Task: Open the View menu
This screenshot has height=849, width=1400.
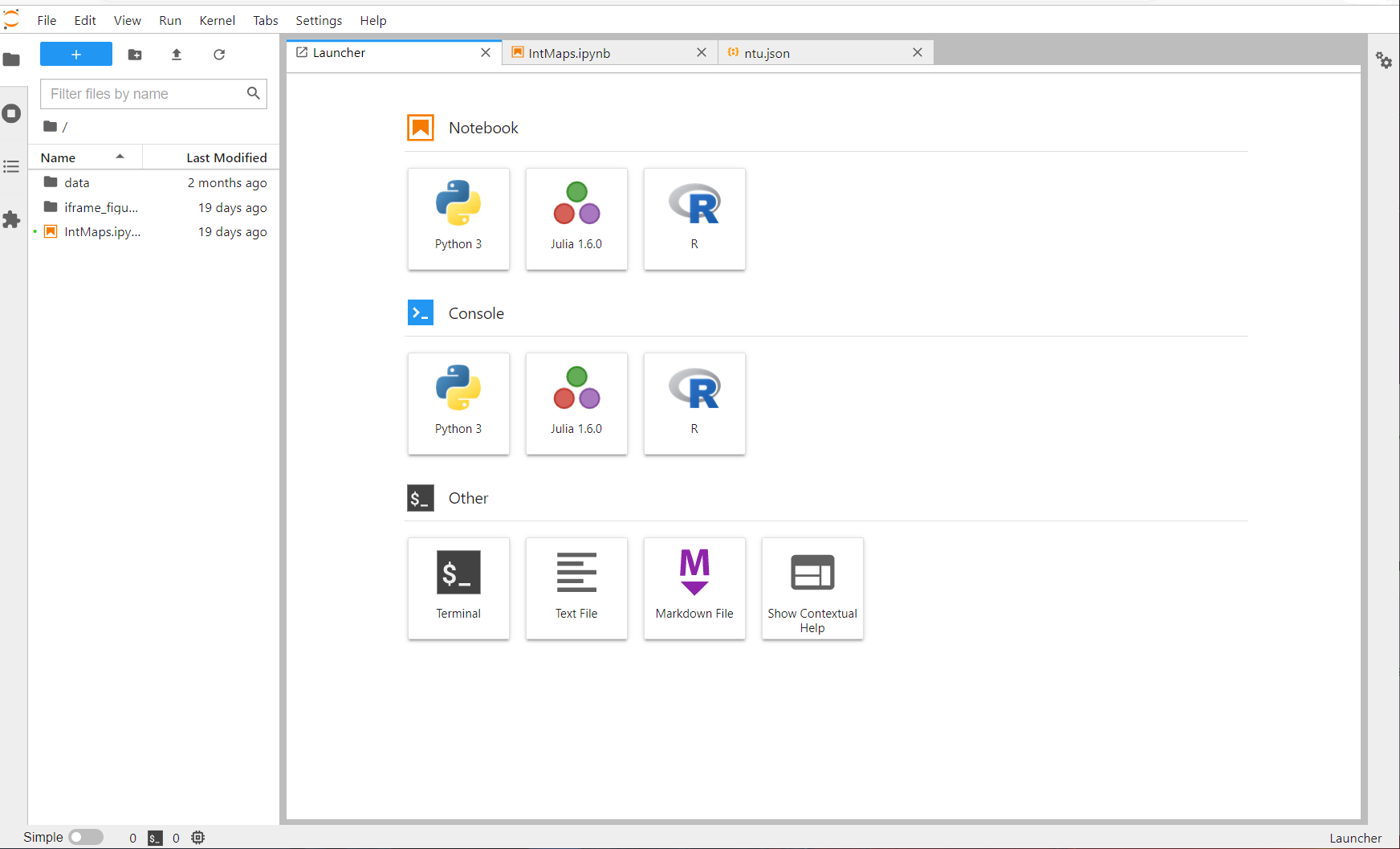Action: [127, 20]
